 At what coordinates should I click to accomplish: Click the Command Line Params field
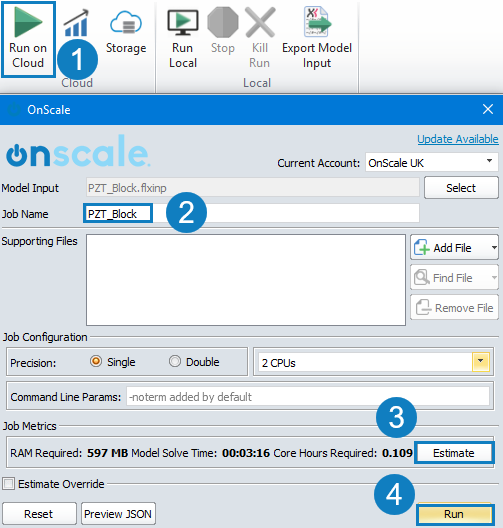coord(308,396)
